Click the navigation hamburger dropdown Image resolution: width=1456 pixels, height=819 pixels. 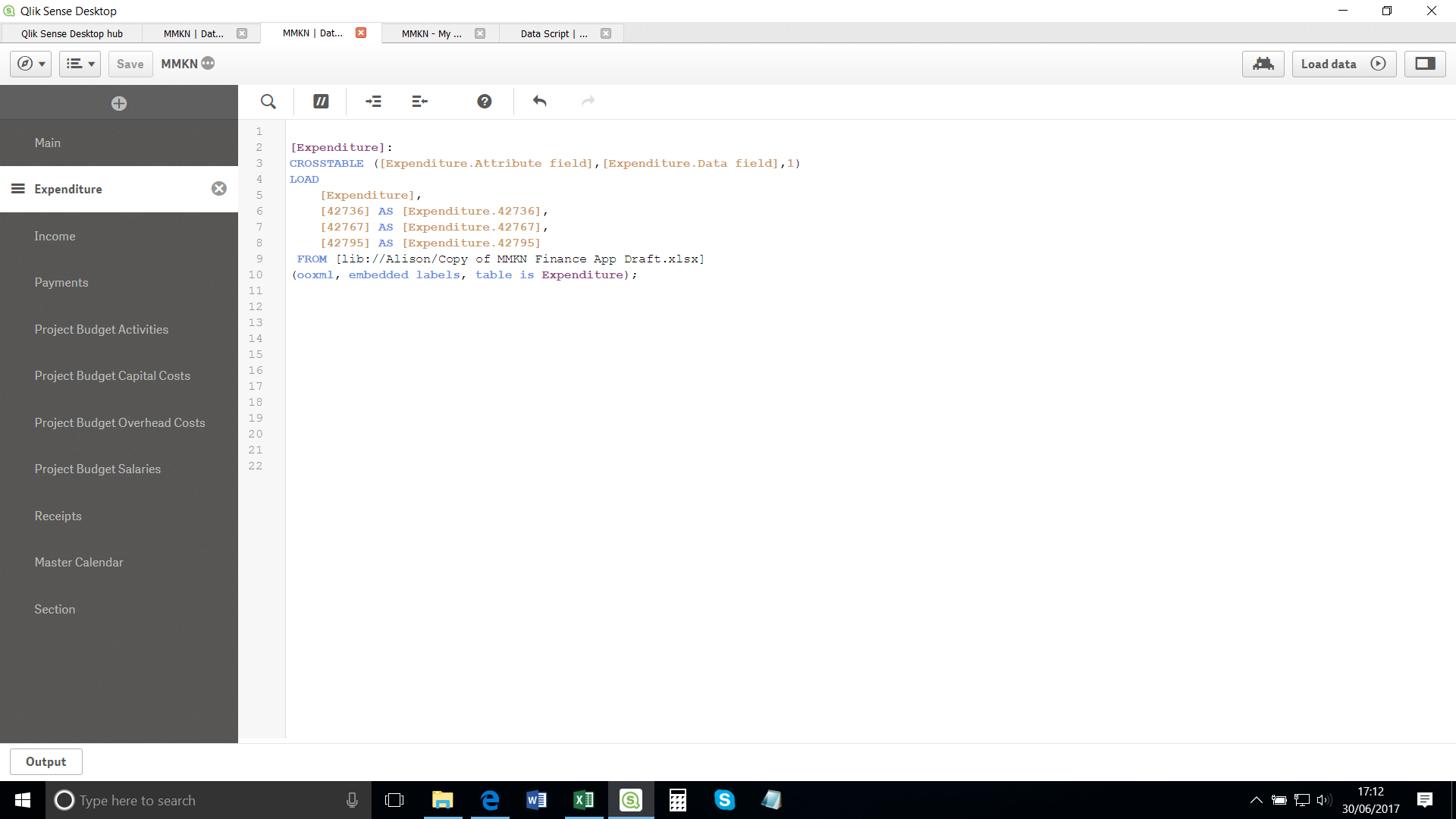click(x=80, y=63)
